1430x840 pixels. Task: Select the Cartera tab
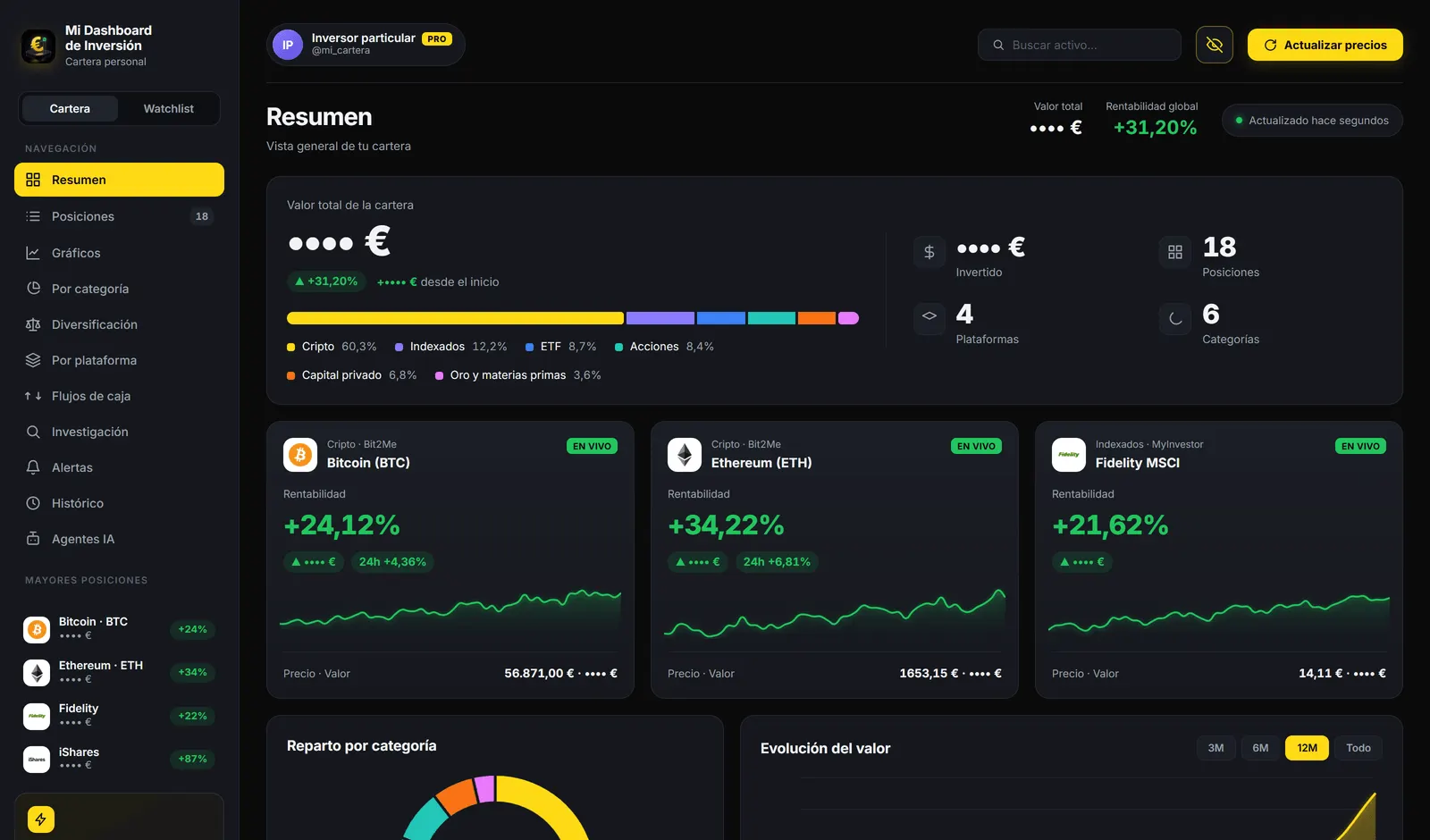[x=70, y=108]
